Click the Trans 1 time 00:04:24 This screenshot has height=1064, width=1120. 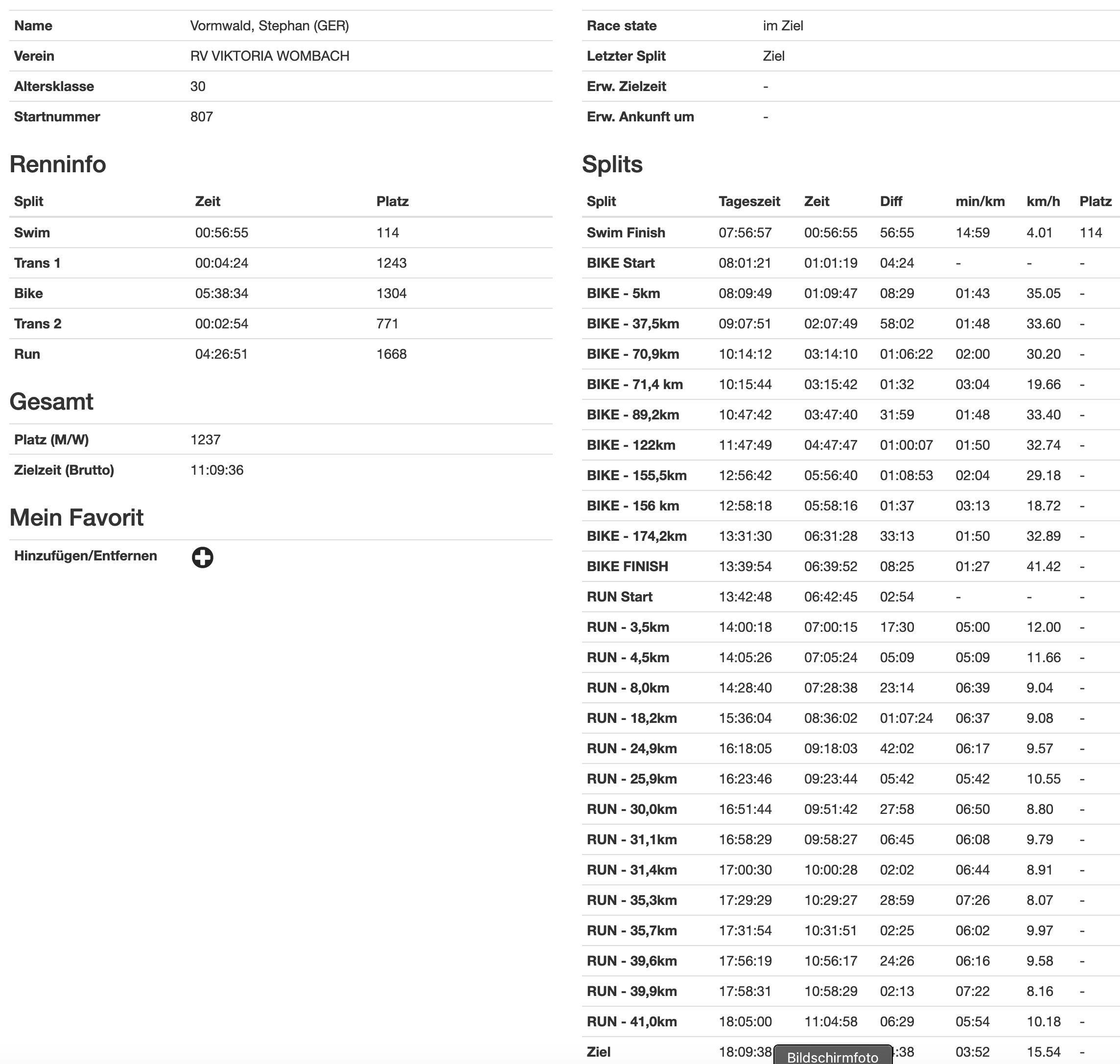pos(222,263)
